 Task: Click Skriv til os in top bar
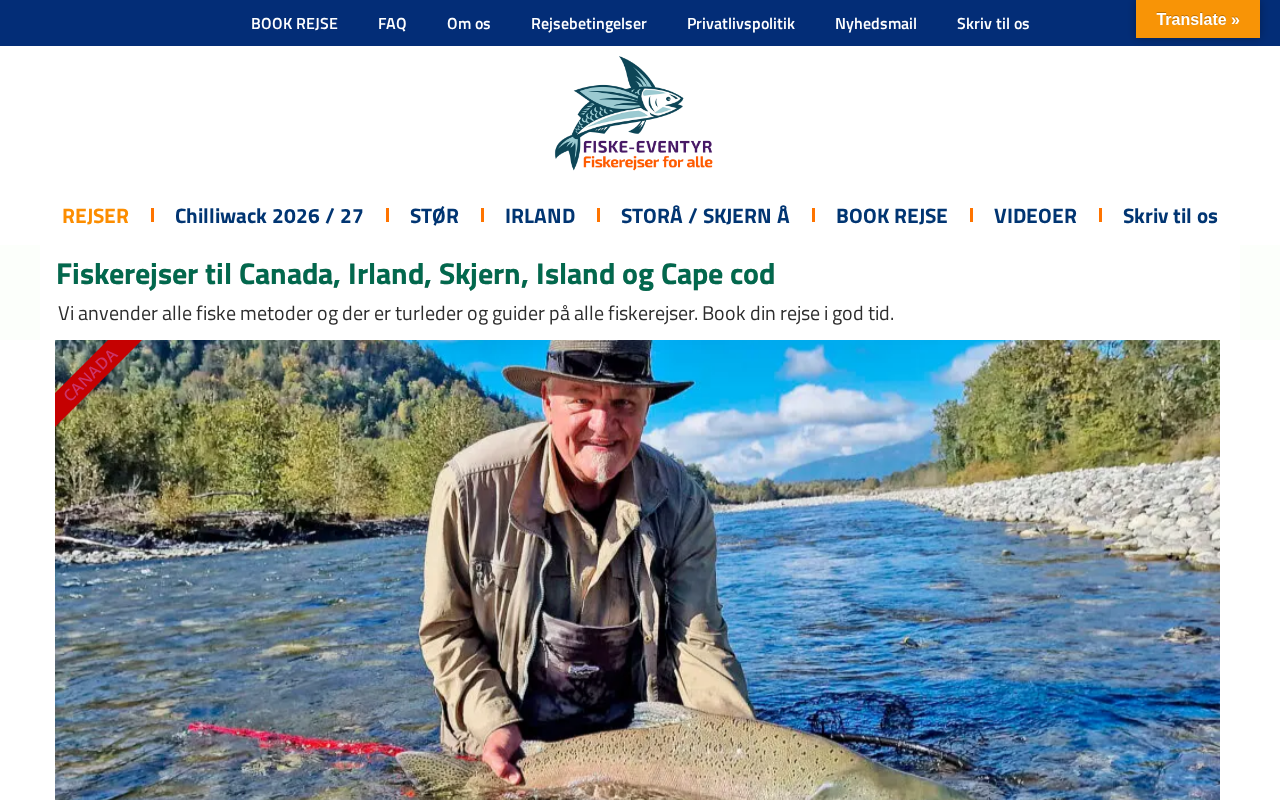(x=993, y=23)
